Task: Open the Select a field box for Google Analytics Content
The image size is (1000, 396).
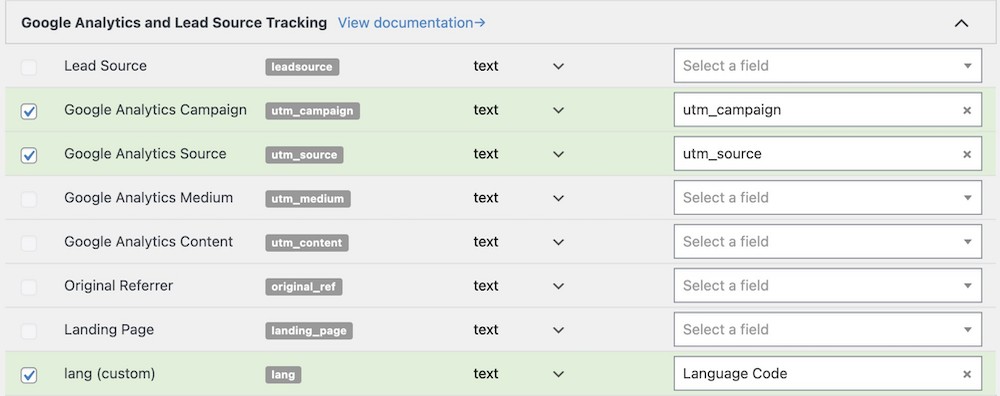Action: tap(827, 242)
